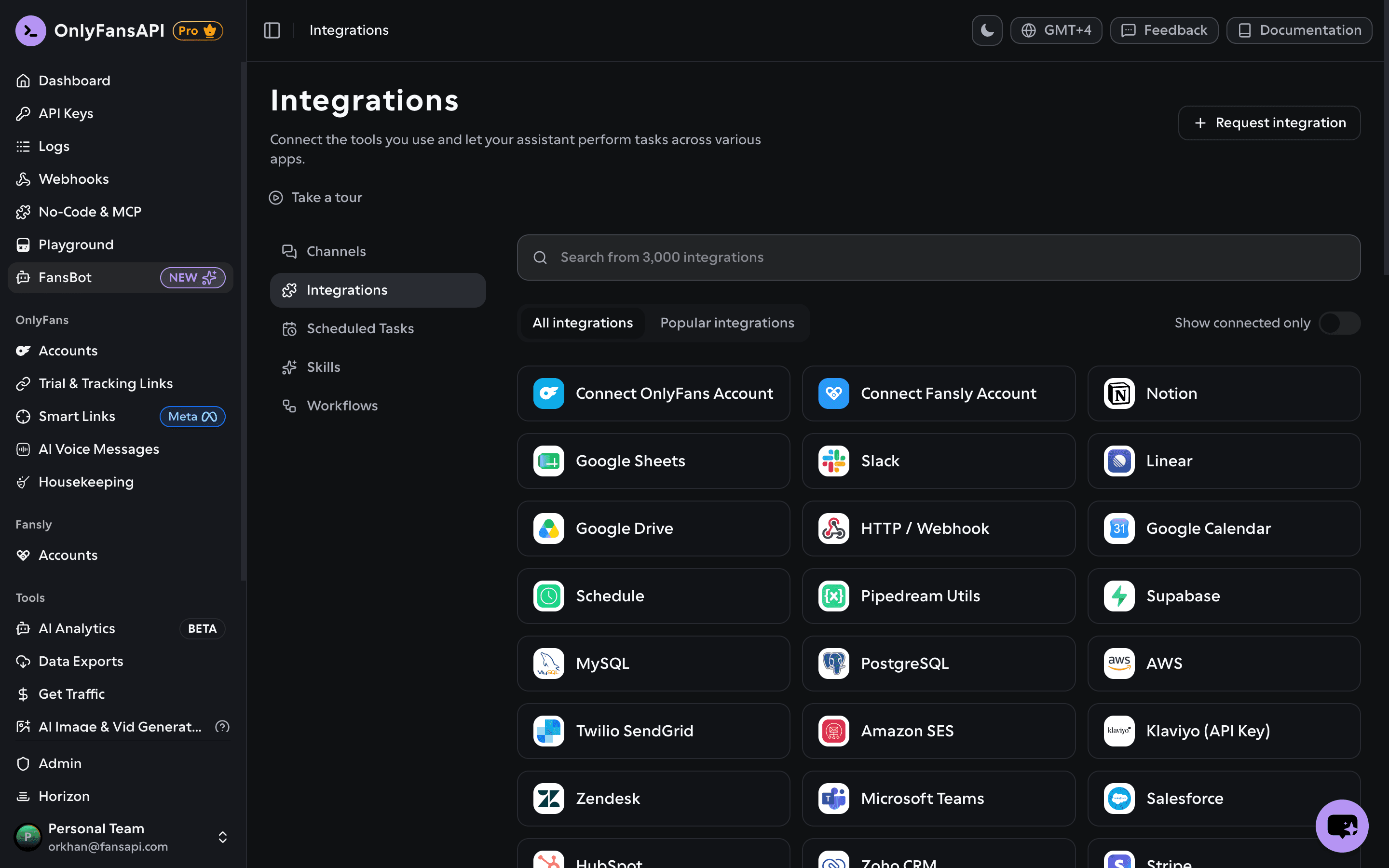
Task: Open AI Analytics beta page
Action: (121, 629)
